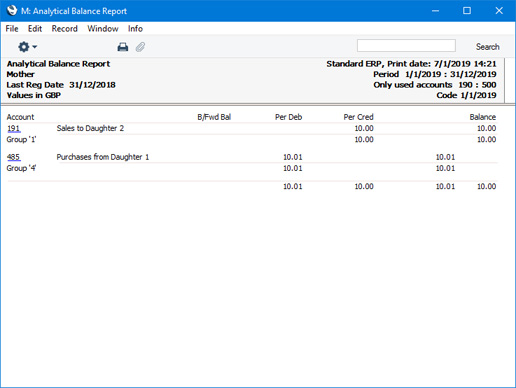
Task: Click the 'Last Reg Date 31/12/2018' text
Action: click(x=61, y=85)
